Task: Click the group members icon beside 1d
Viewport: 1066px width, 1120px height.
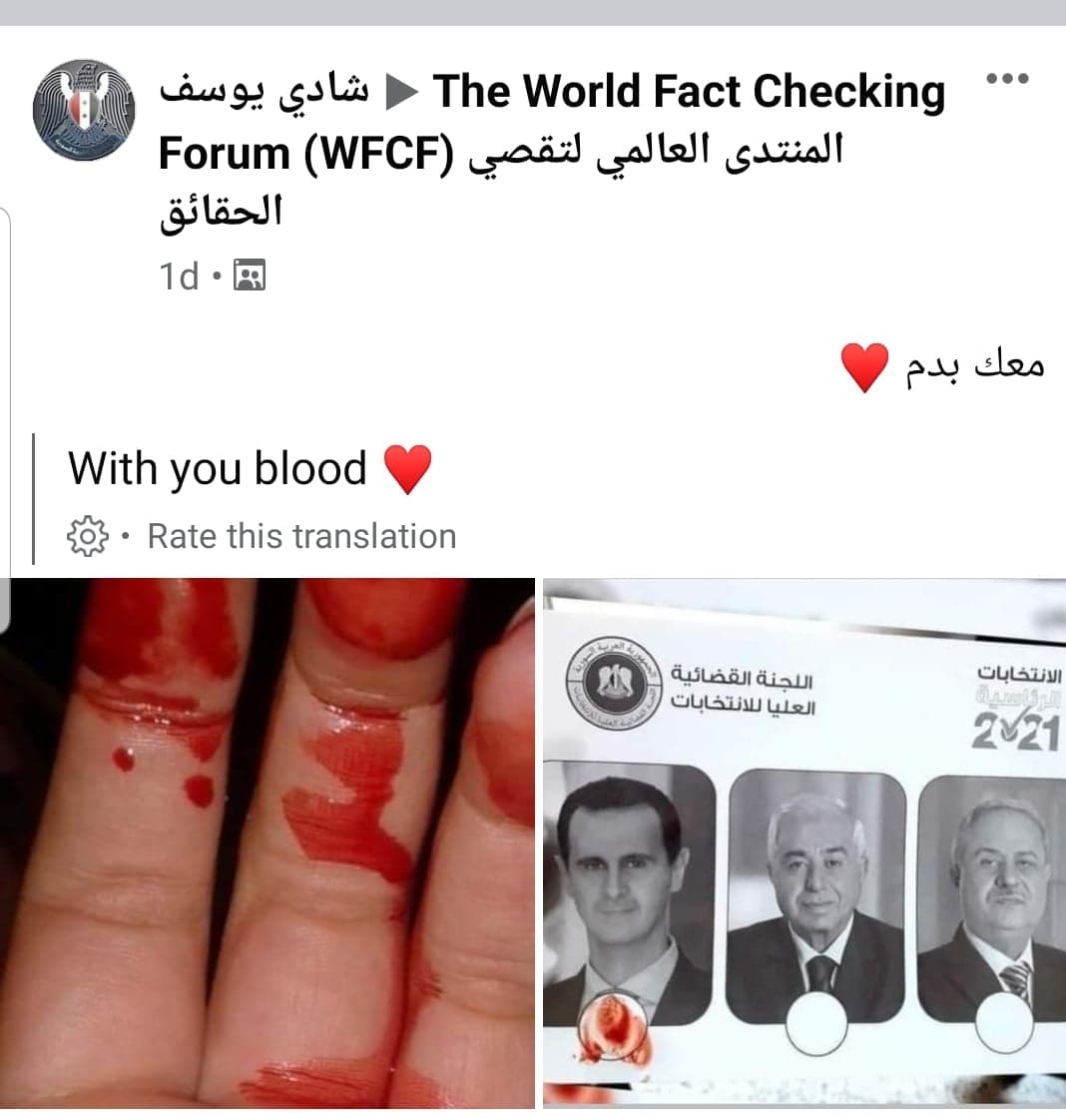Action: click(250, 275)
